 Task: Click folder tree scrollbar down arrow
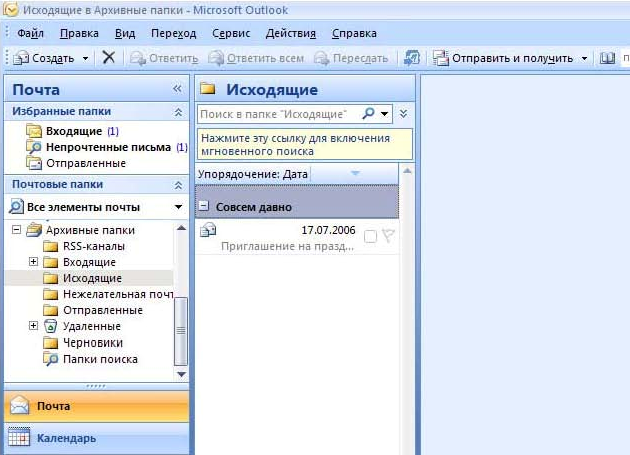[x=181, y=374]
